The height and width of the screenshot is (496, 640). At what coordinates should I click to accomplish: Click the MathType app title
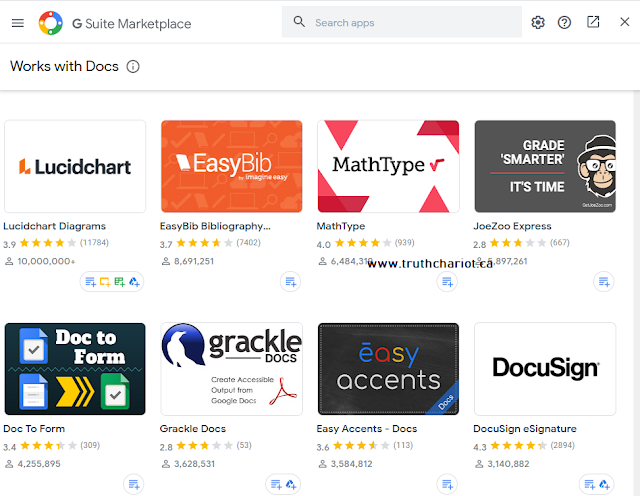click(x=341, y=226)
